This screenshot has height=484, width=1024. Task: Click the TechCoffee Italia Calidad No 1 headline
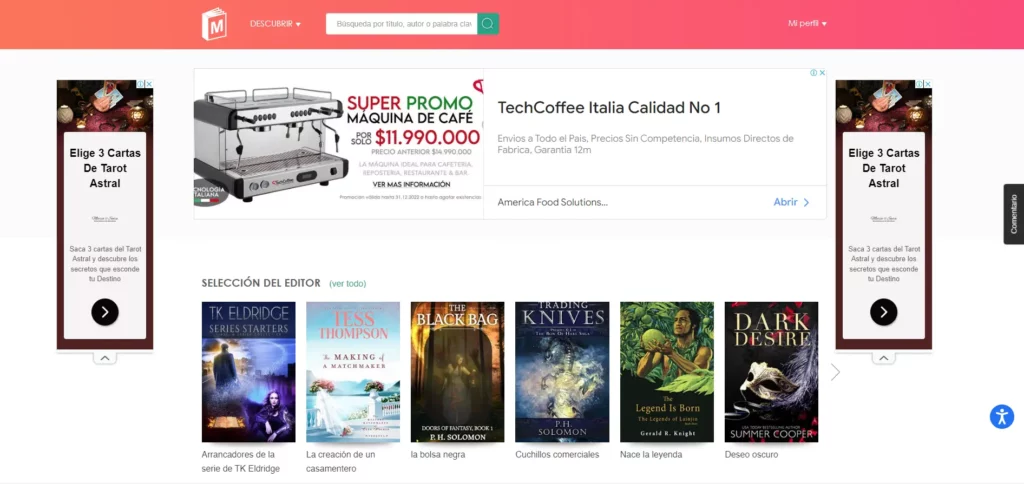pos(609,108)
